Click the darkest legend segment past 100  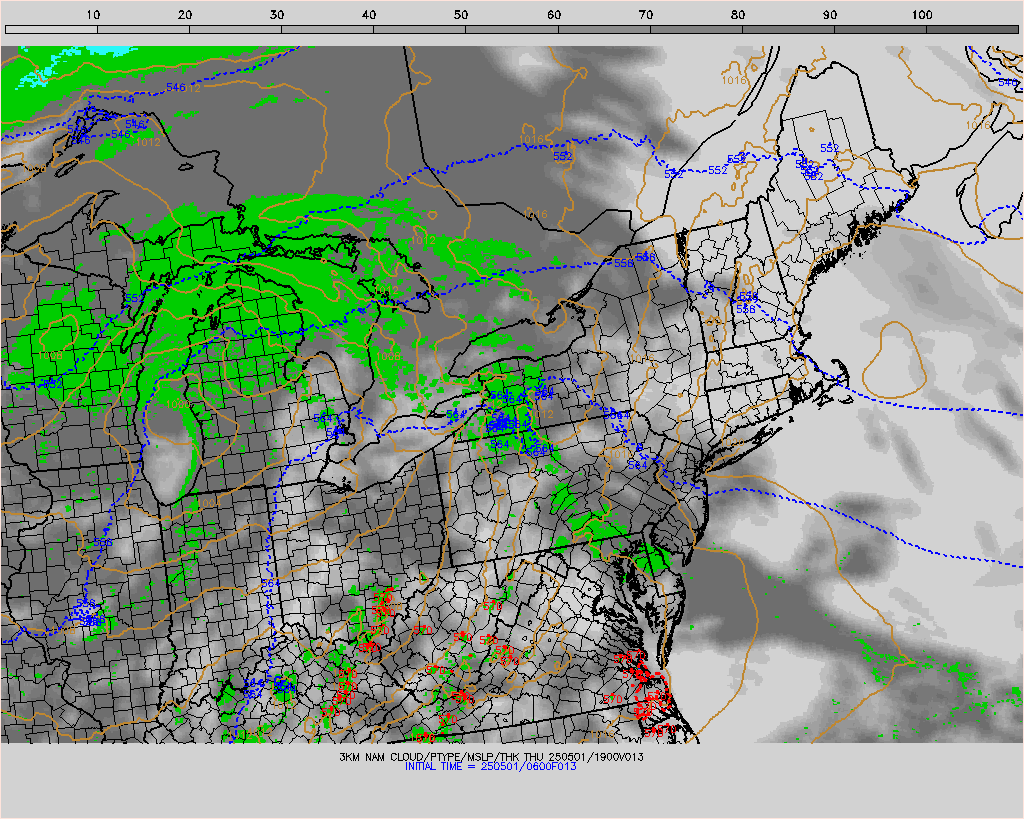972,29
